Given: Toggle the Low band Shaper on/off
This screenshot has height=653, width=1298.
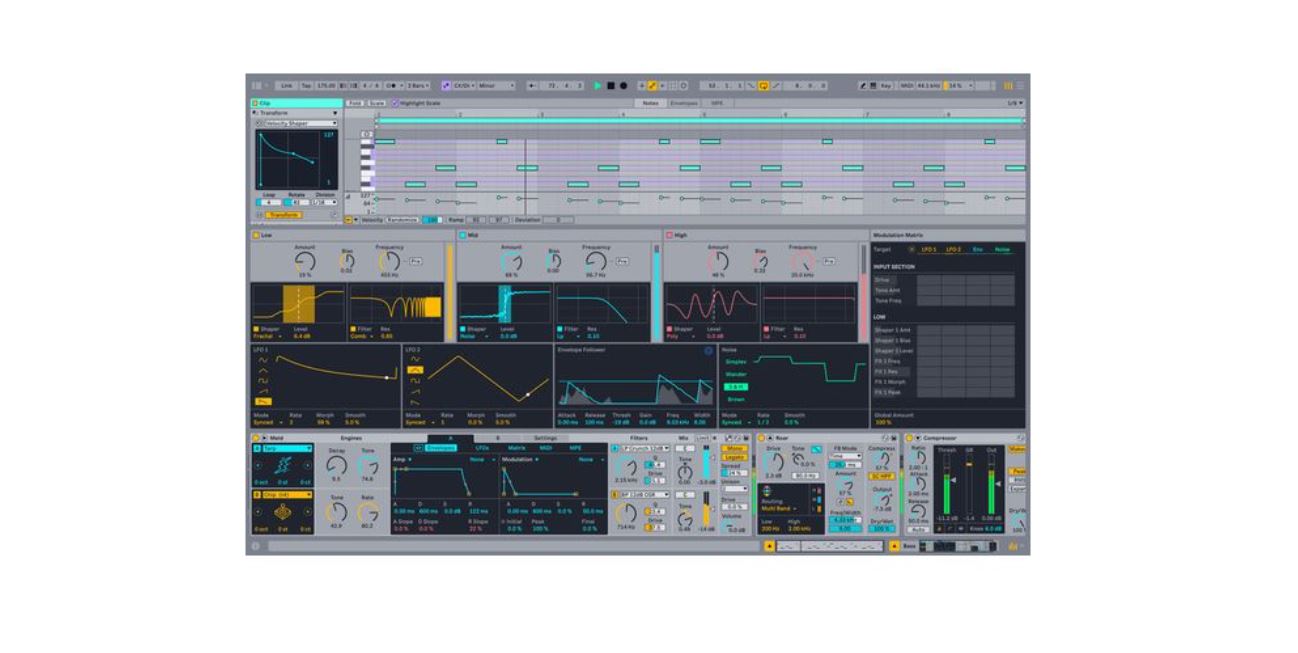Looking at the screenshot, I should pos(255,328).
